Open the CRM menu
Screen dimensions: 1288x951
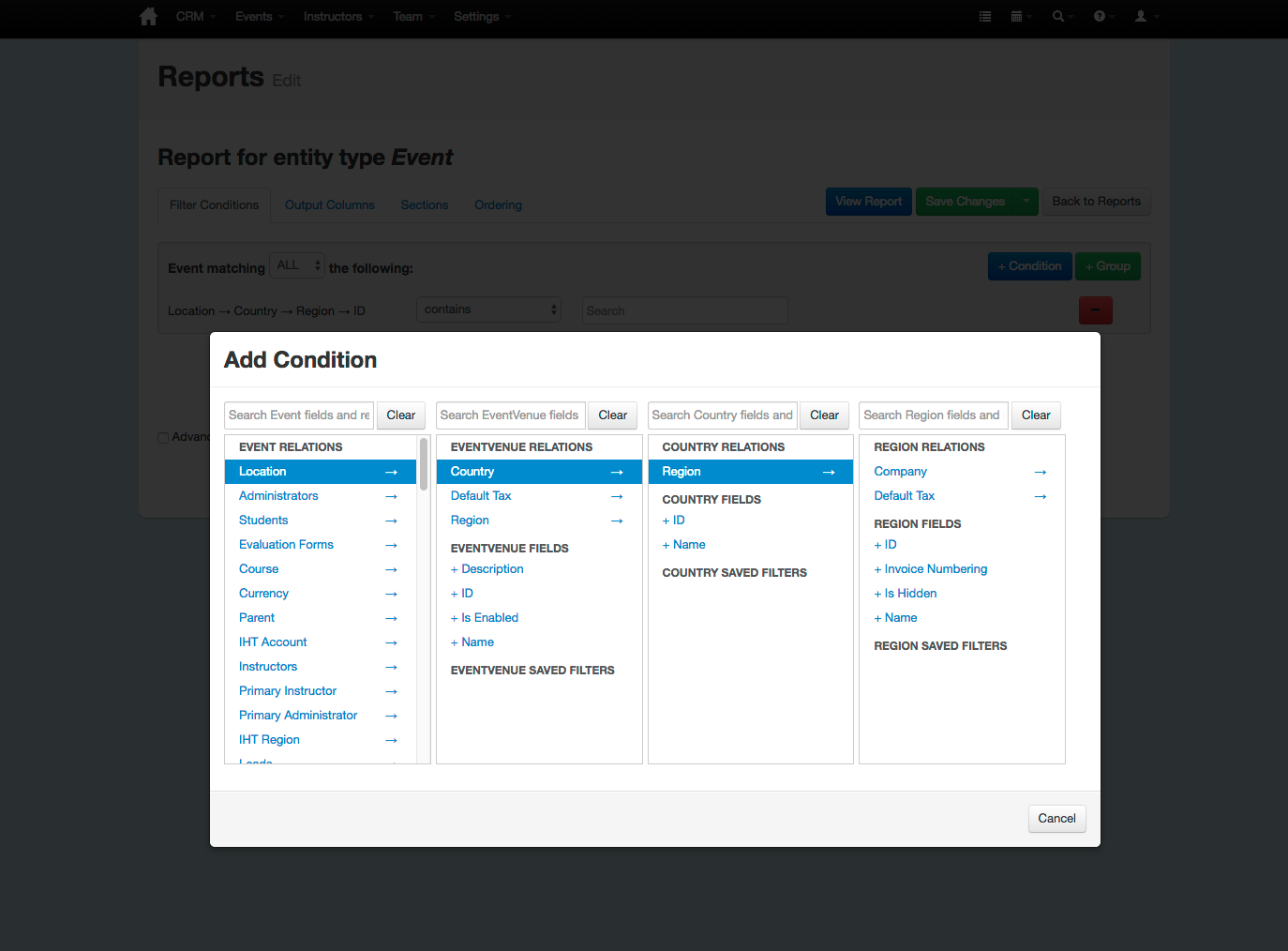[196, 17]
